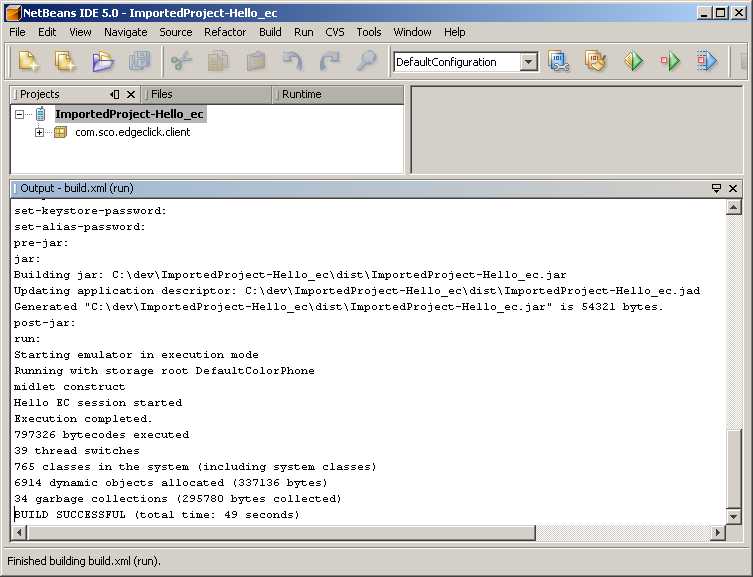Open the Build menu
Viewport: 753px width, 577px height.
270,32
